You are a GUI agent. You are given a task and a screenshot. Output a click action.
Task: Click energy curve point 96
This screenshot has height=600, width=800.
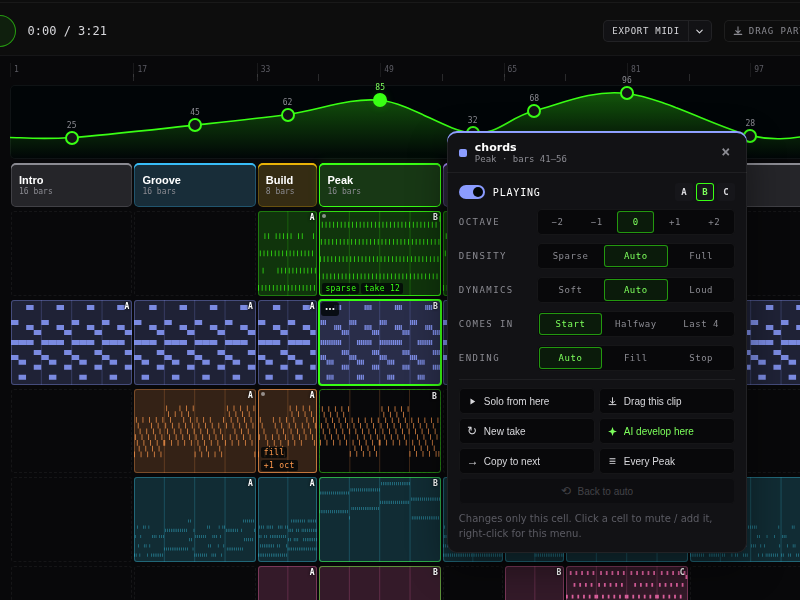point(627,93)
